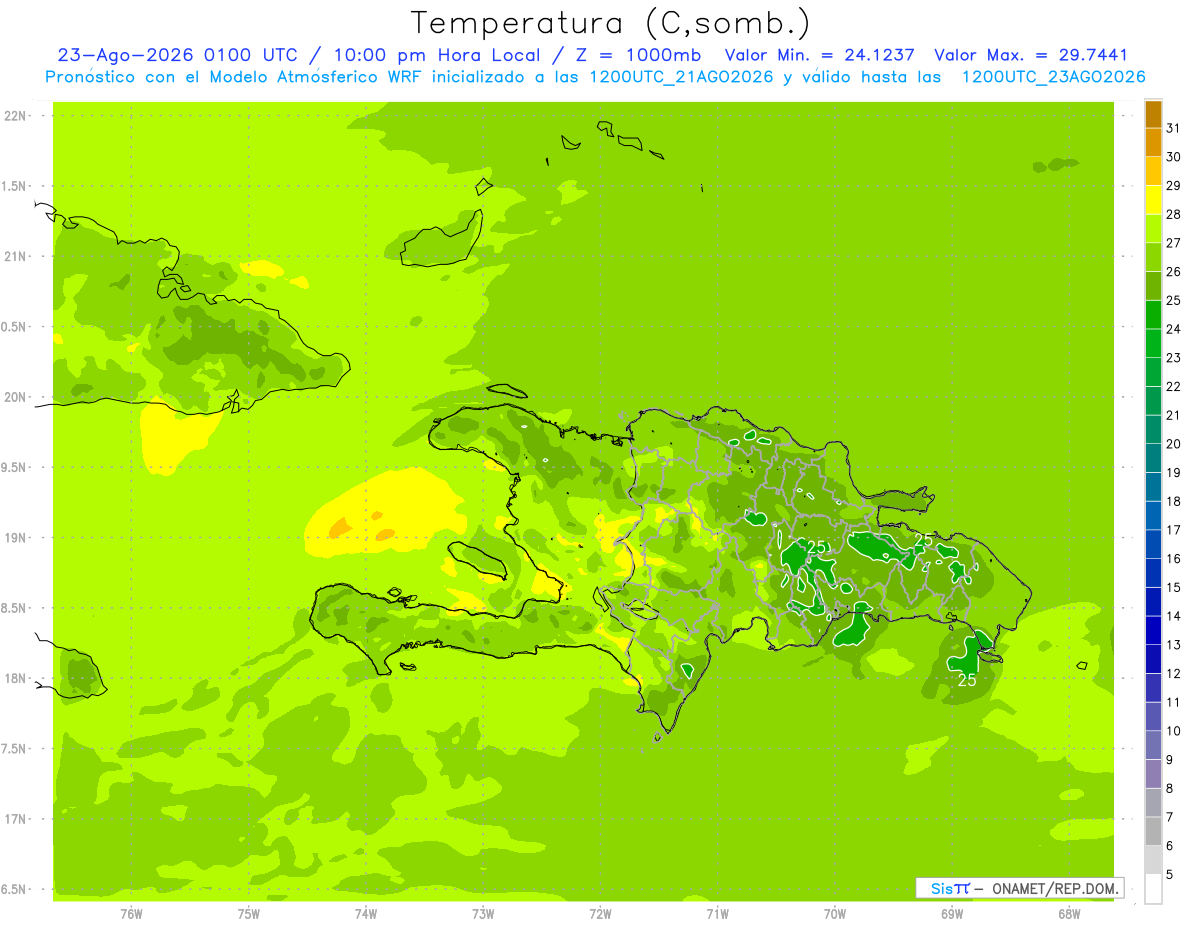The image size is (1200, 927).
Task: Click the '72W' longitude axis label
Action: point(600,914)
